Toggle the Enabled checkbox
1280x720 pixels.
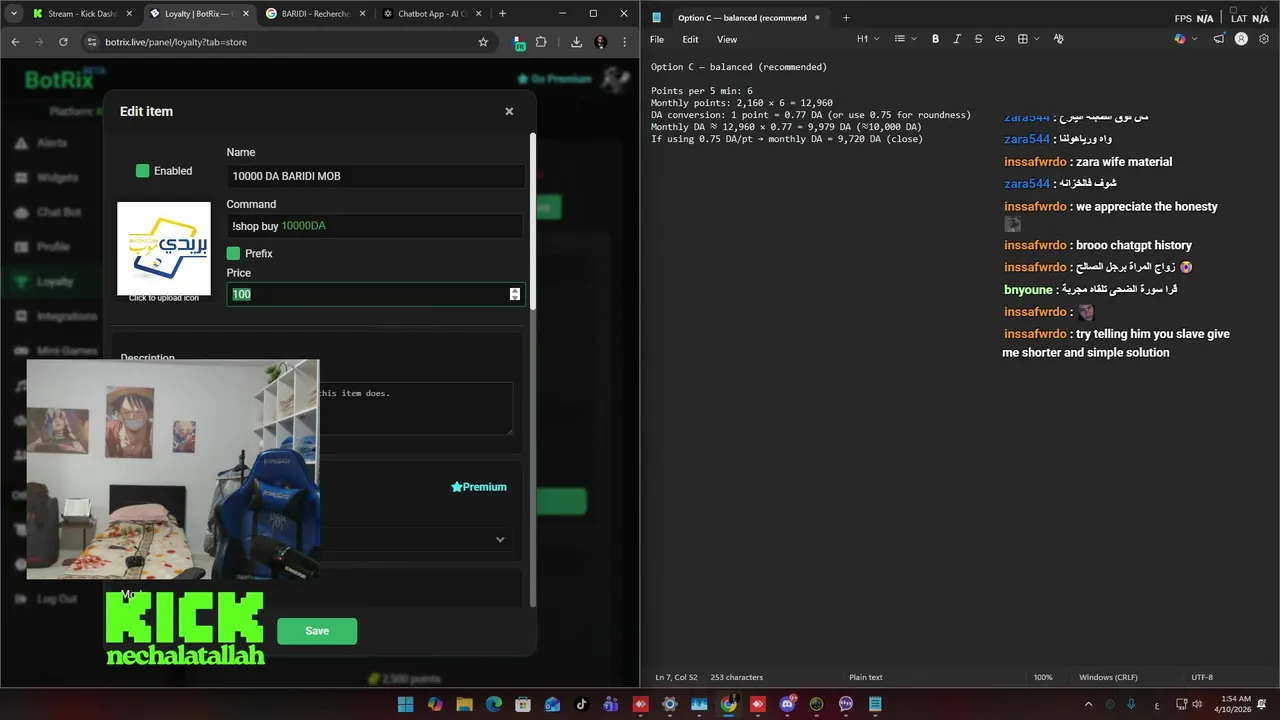point(142,171)
